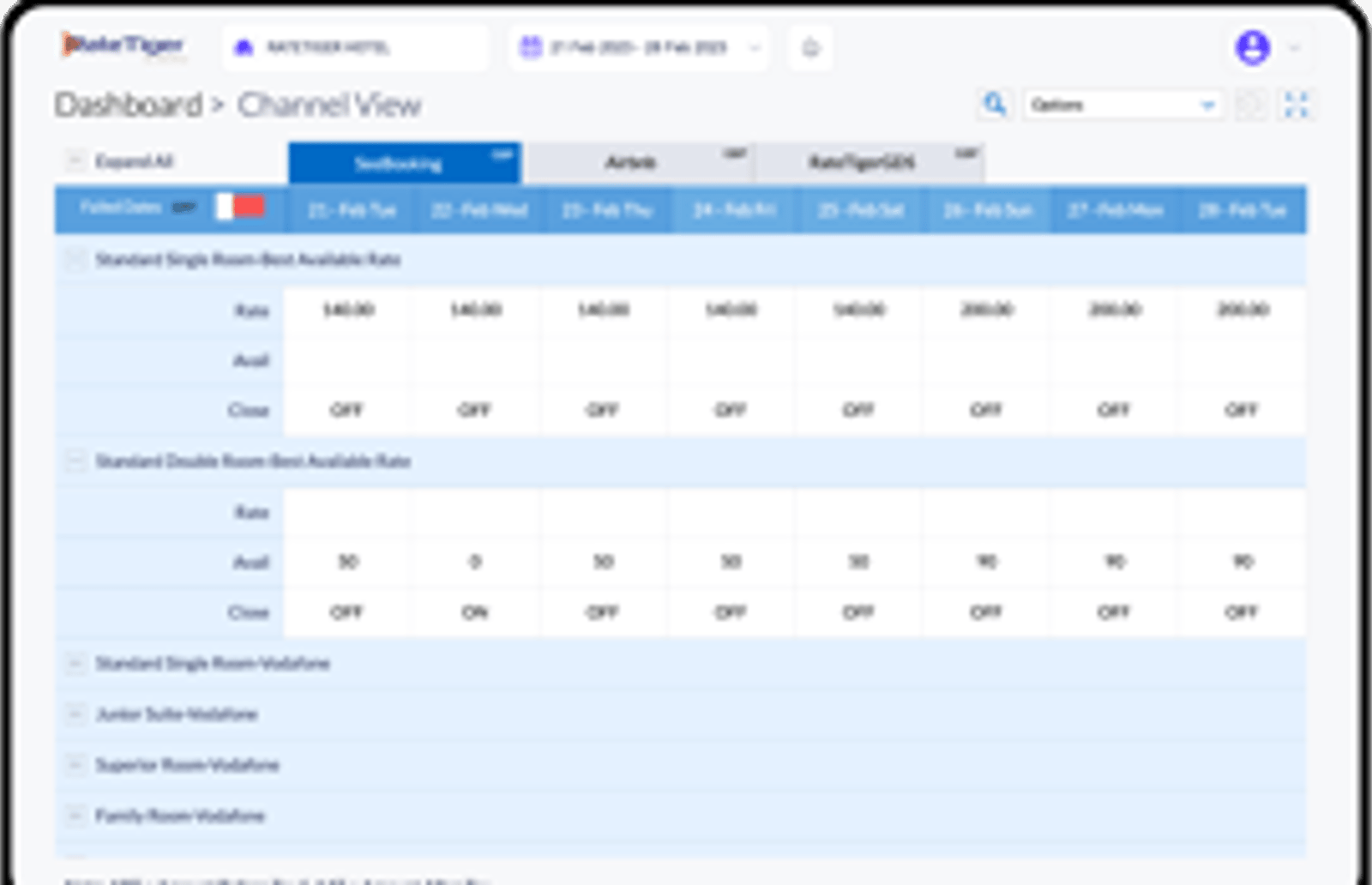Expand the arrow next to user avatar
Screen dimensions: 1372x885
click(1295, 48)
